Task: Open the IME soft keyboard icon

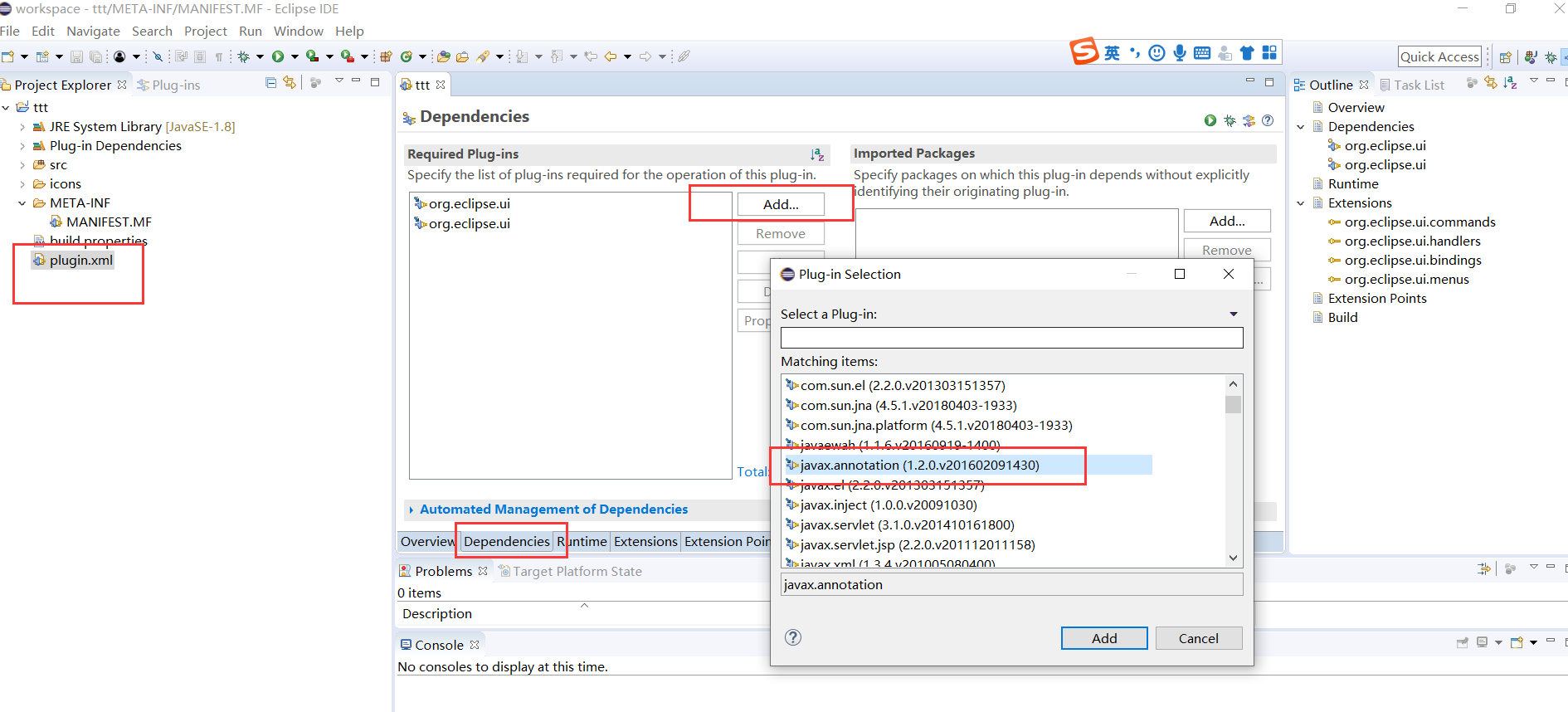Action: pyautogui.click(x=1202, y=53)
